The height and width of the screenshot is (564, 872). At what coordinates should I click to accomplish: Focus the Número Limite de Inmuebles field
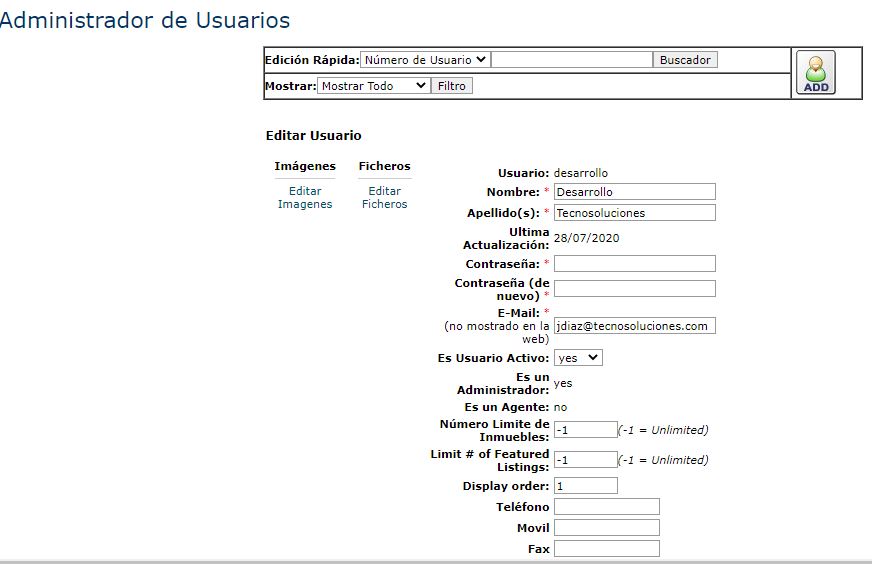[585, 430]
